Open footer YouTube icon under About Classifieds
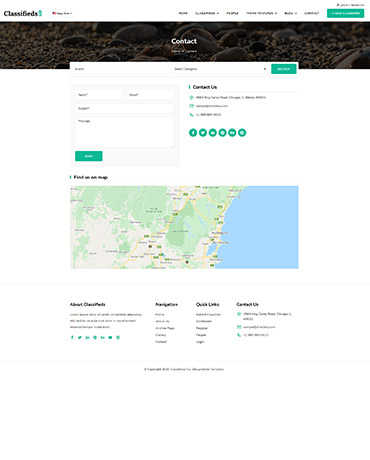 (110, 338)
